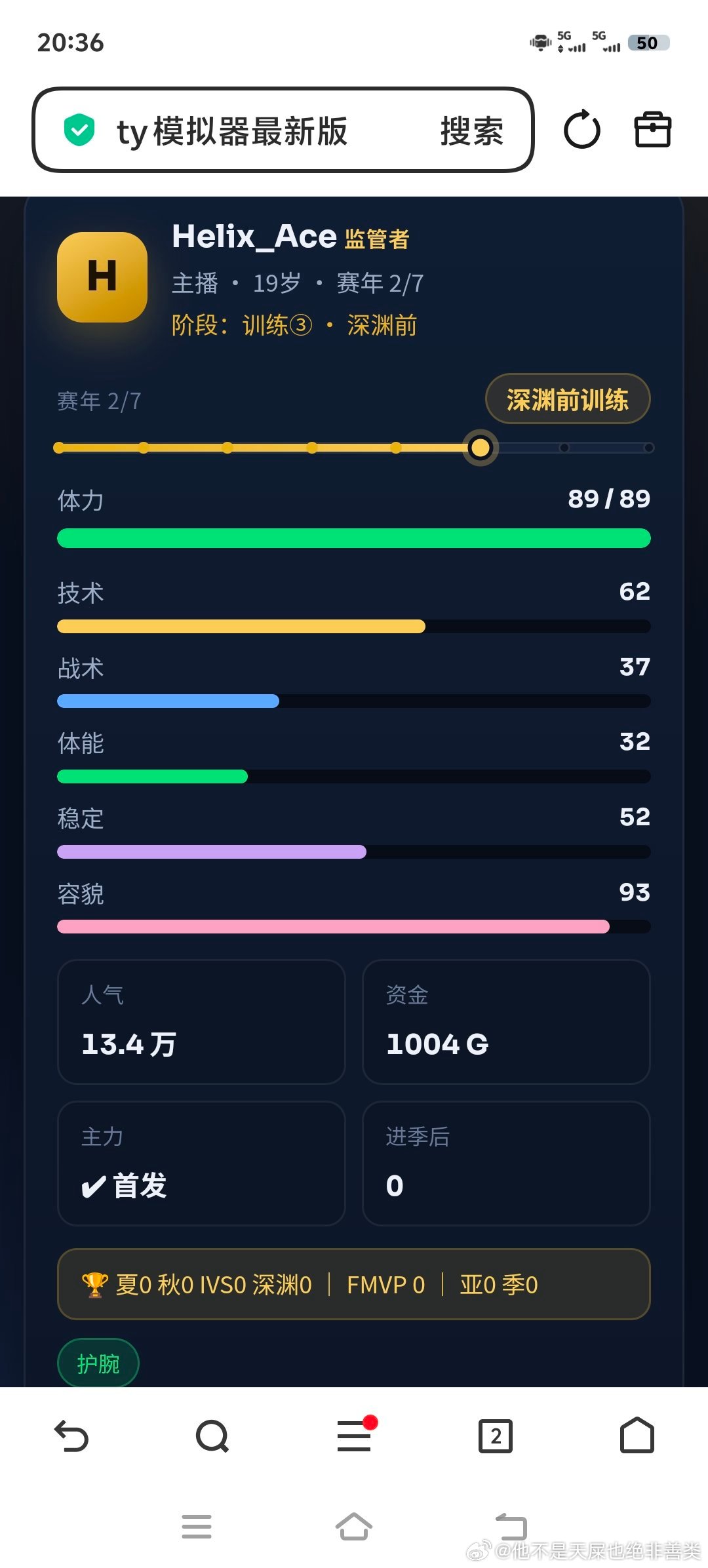Tap the trophy achievements bar
The image size is (708, 1568).
(354, 1285)
